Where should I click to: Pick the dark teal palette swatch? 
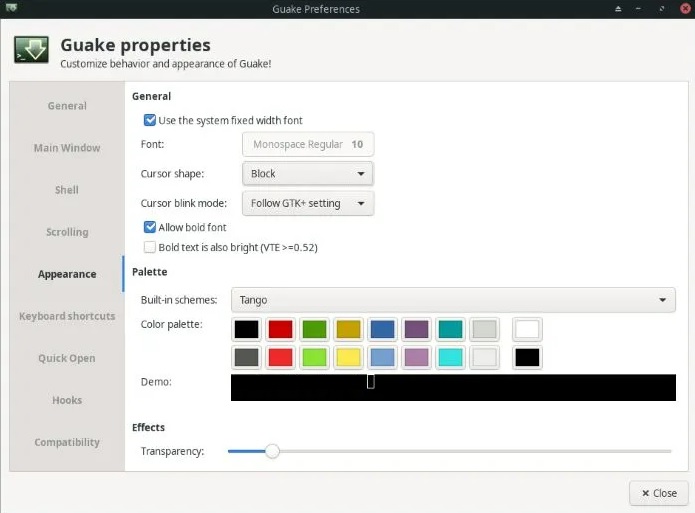(450, 329)
